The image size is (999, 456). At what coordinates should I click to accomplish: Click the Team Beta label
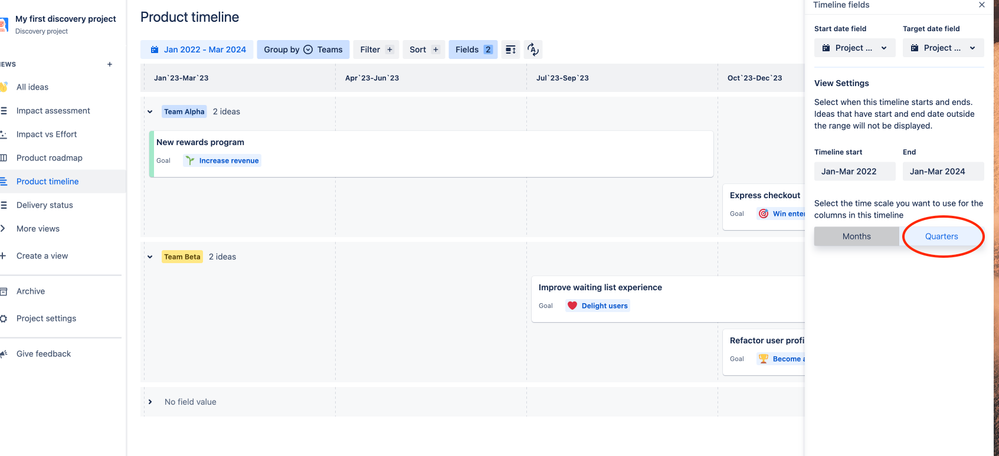182,257
